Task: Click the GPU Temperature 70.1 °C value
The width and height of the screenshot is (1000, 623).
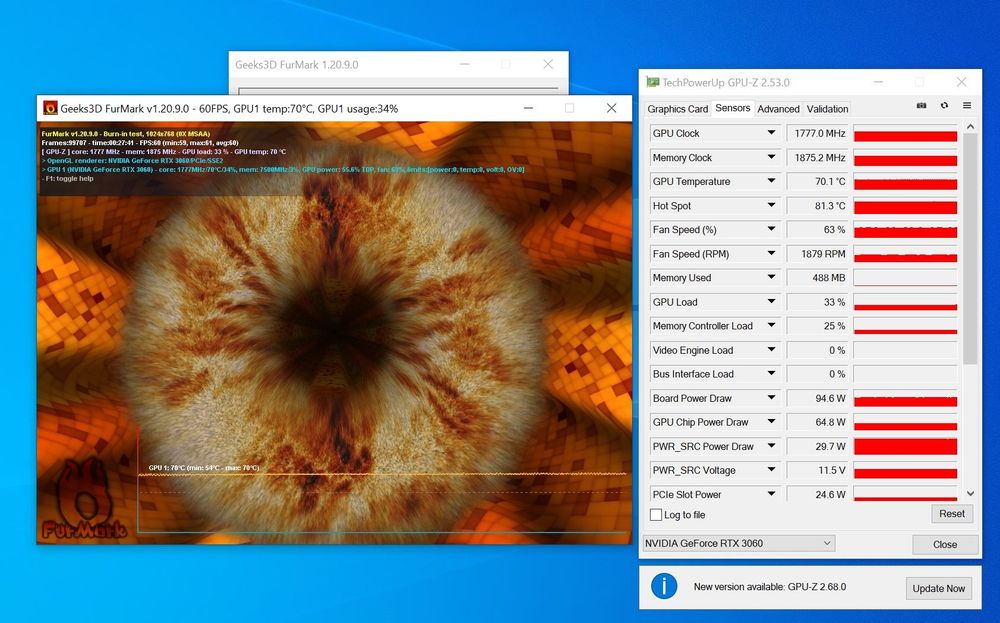Action: 817,182
